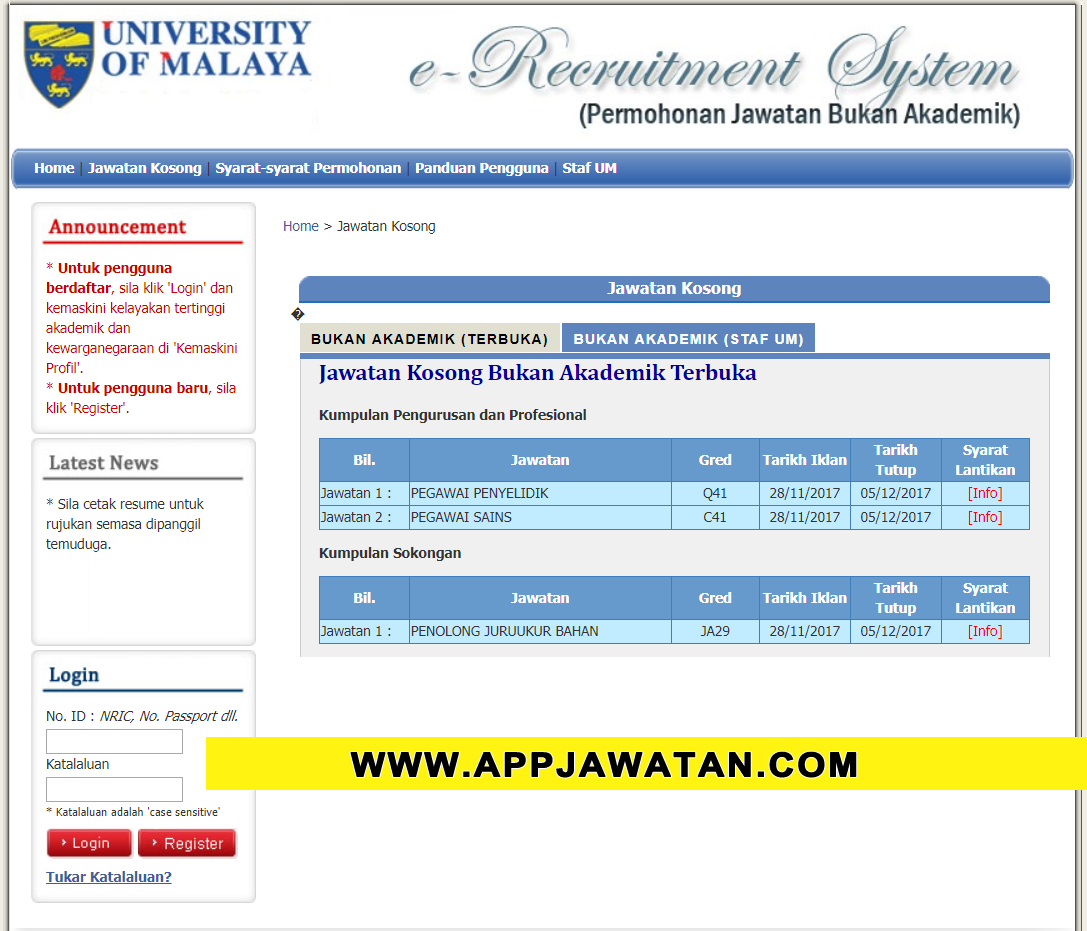Screen dimensions: 1087x931
Task: Select PEGAWAI PENYELIDIK job title cell
Action: (x=540, y=494)
